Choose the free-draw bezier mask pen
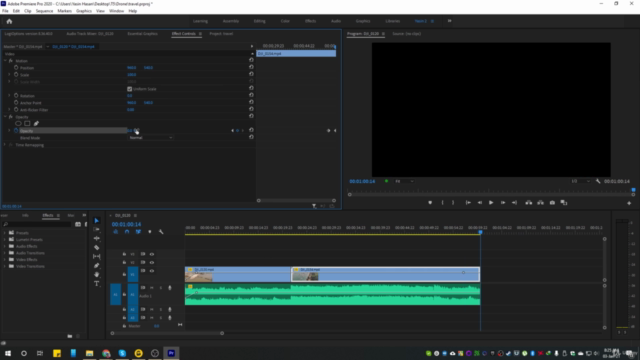This screenshot has height=360, width=640. point(36,123)
